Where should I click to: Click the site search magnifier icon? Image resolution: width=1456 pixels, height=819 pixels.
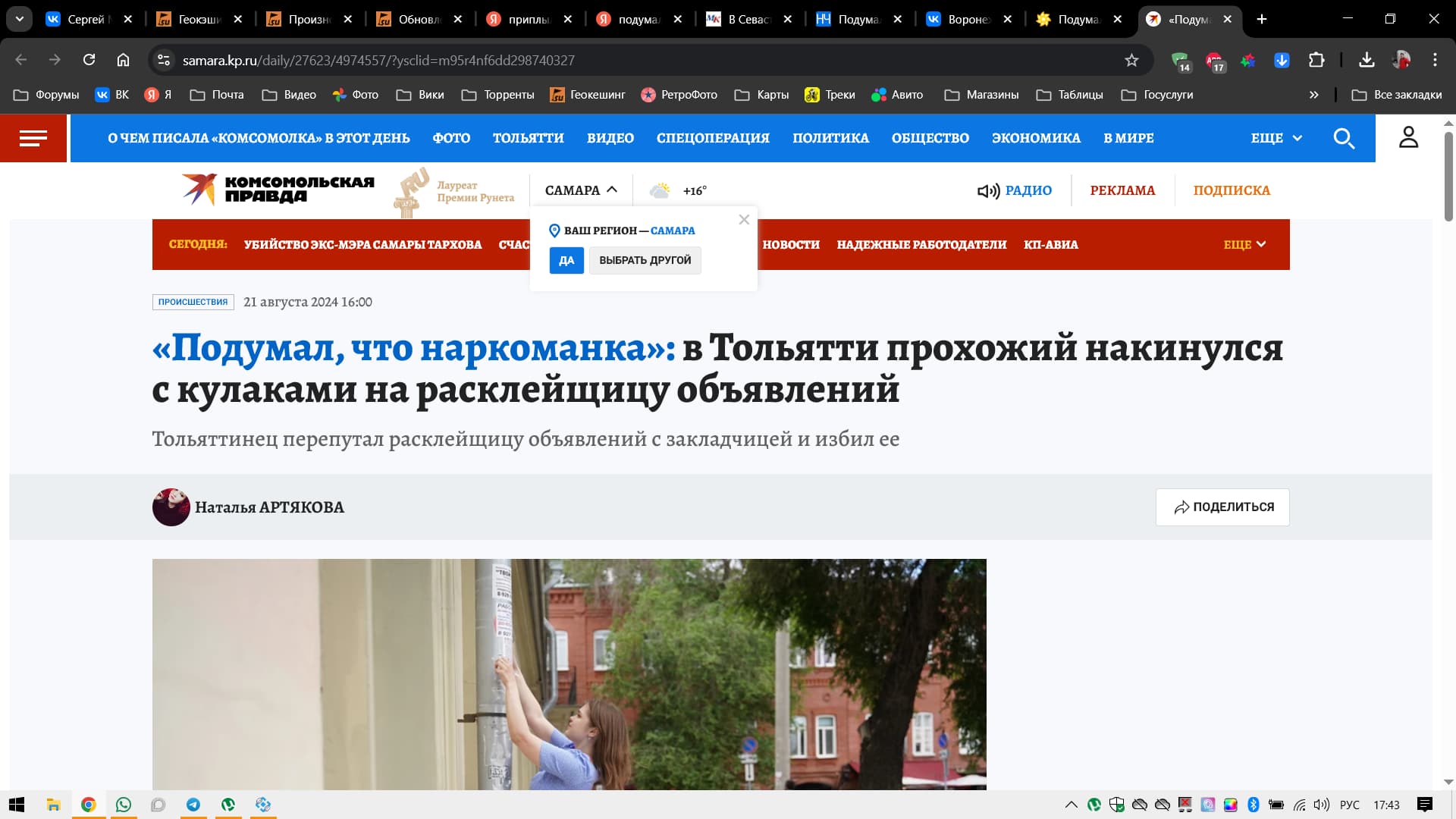[1344, 138]
